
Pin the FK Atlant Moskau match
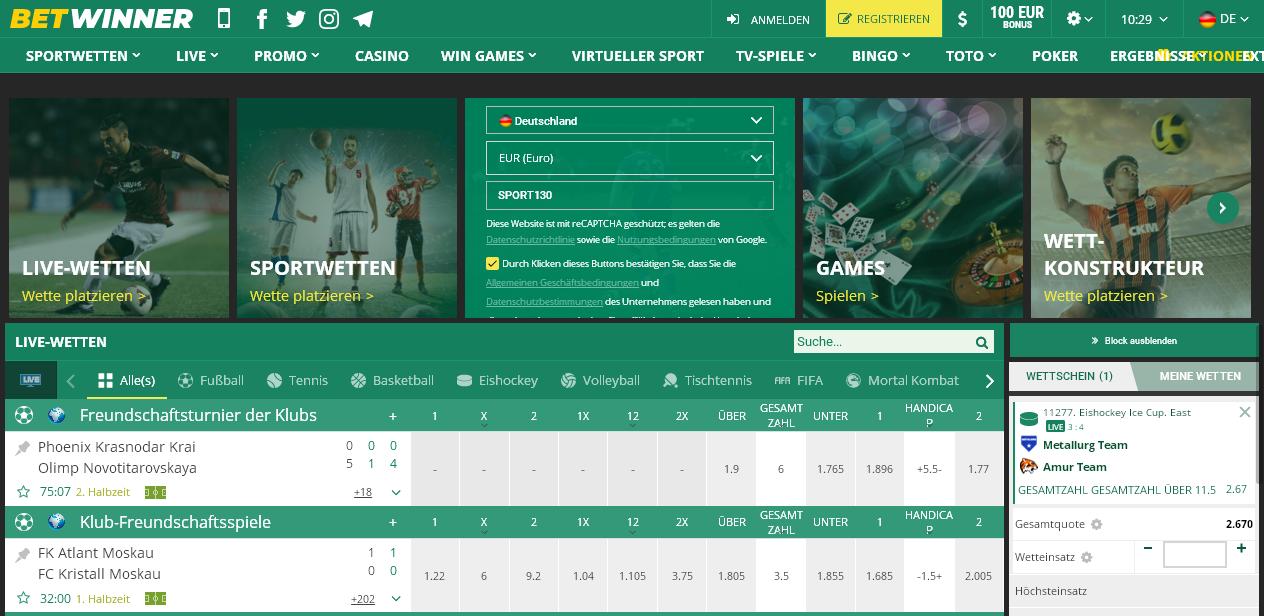point(23,554)
